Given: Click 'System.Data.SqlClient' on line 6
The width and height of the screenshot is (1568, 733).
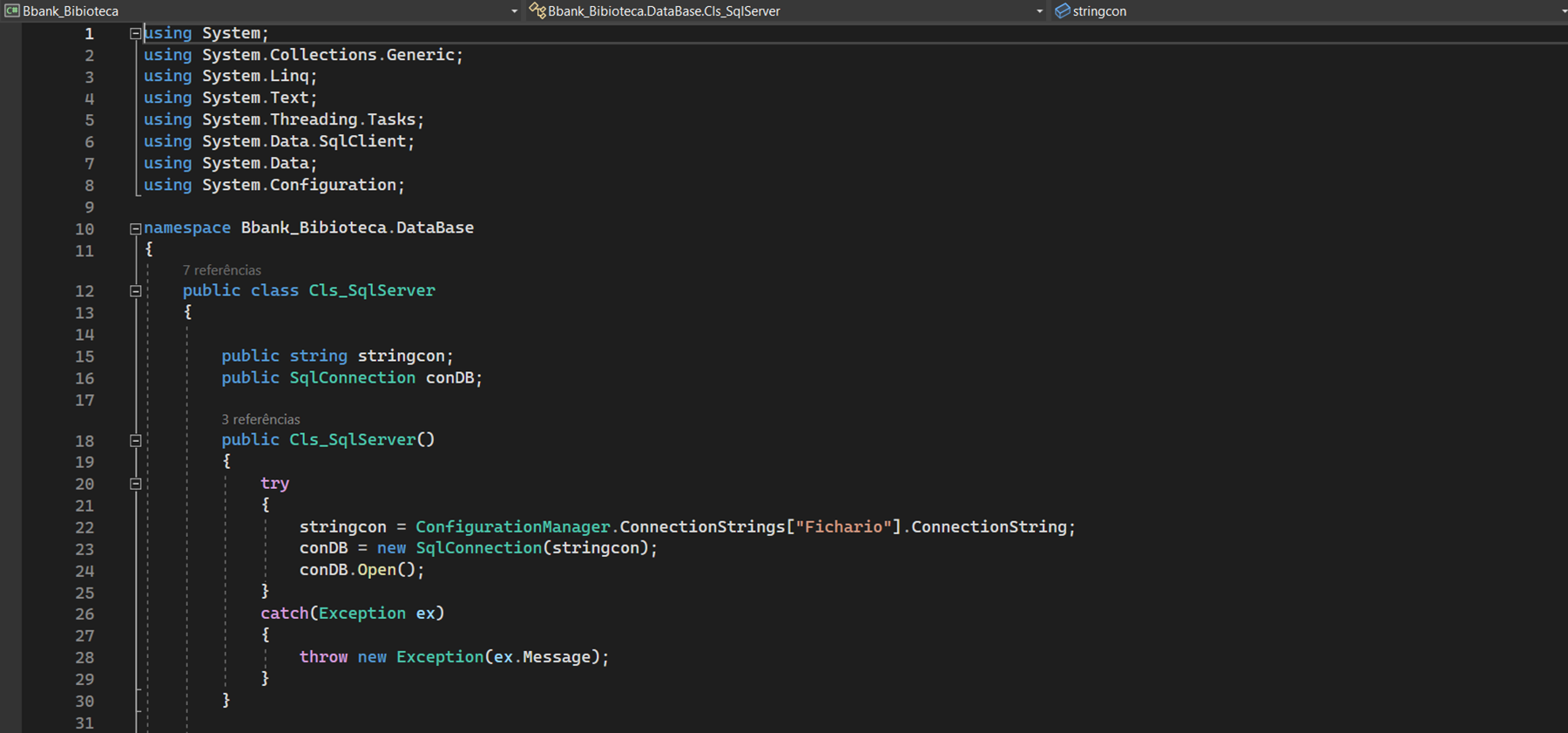Looking at the screenshot, I should click(x=304, y=140).
